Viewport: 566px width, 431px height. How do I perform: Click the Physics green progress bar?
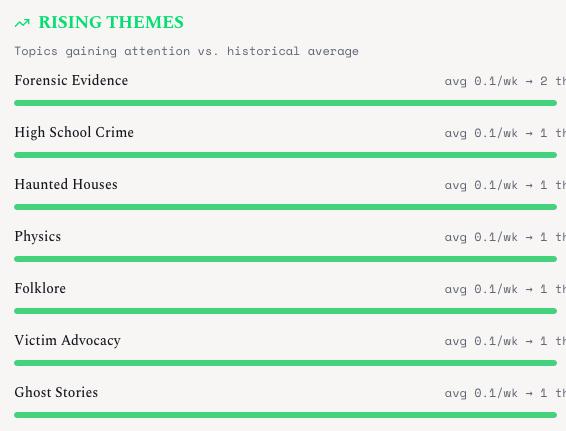pyautogui.click(x=286, y=259)
